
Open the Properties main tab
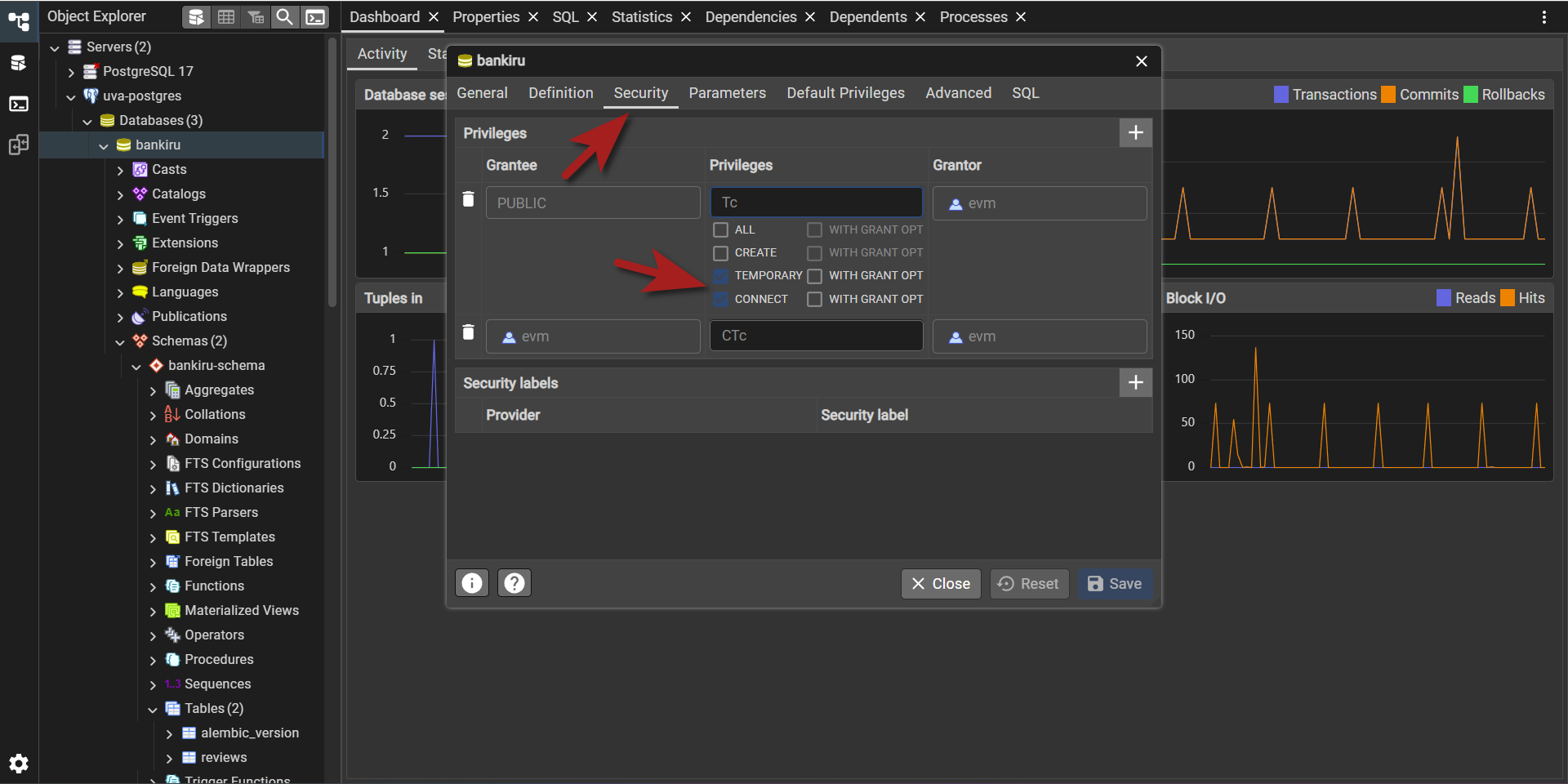pyautogui.click(x=486, y=17)
